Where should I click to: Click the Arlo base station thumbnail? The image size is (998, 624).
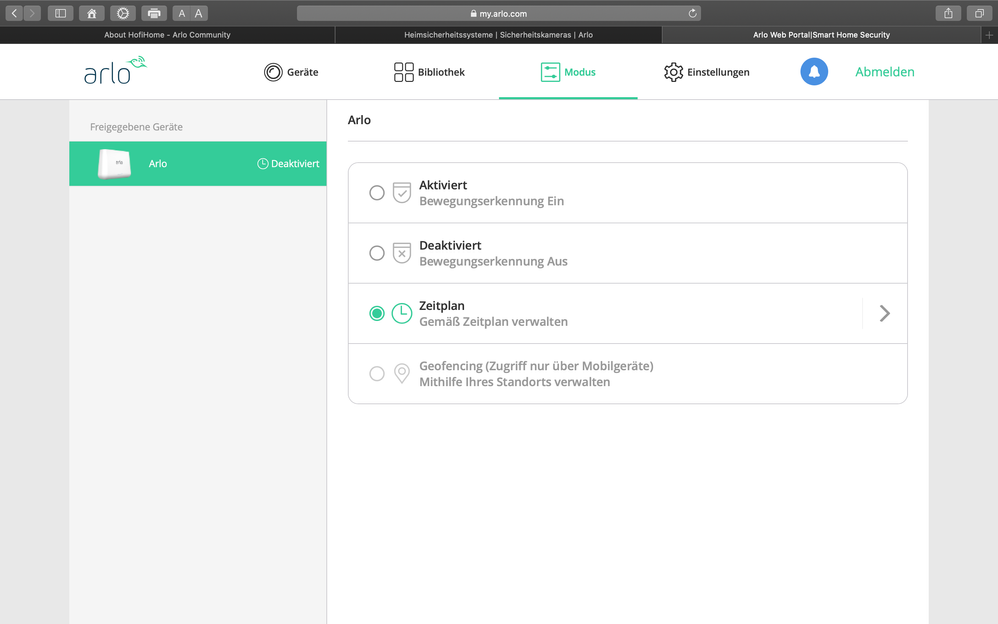[x=114, y=164]
